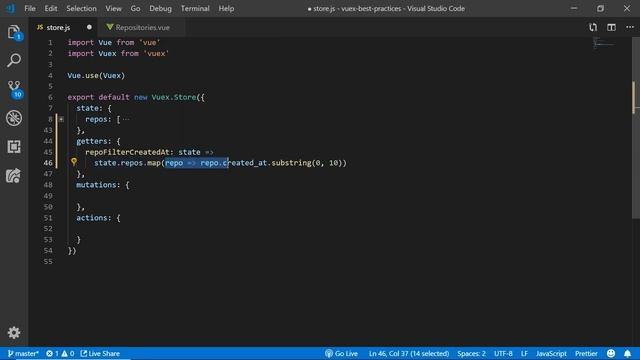Click the master branch indicator
Screen dimensions: 640x360
(x=23, y=353)
